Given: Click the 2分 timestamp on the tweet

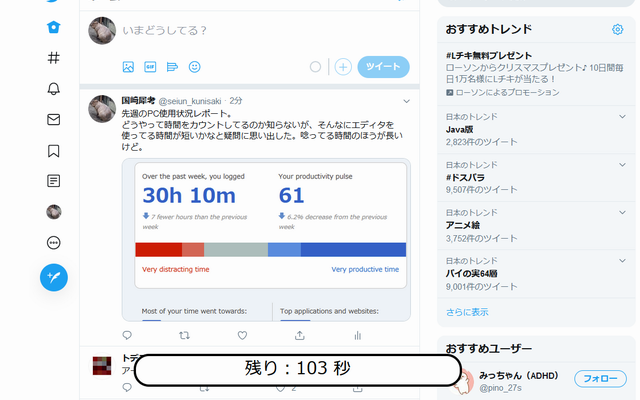Looking at the screenshot, I should point(236,101).
